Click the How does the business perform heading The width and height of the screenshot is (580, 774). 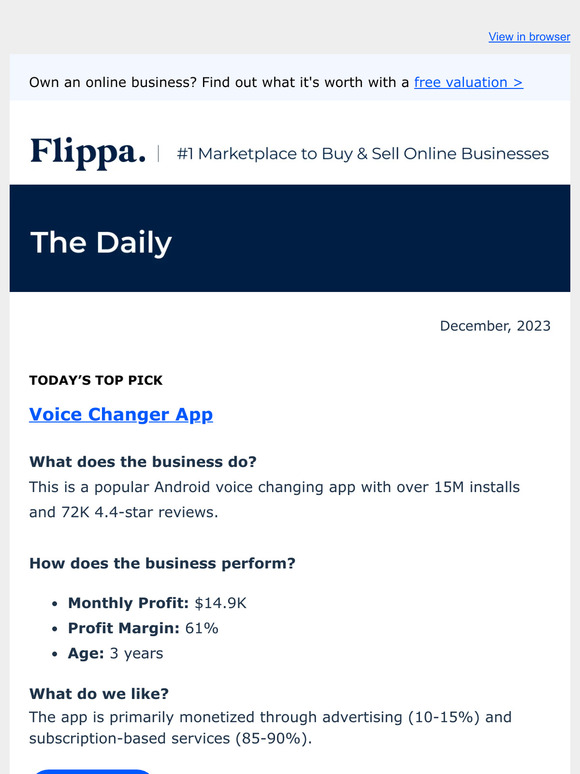pyautogui.click(x=162, y=563)
